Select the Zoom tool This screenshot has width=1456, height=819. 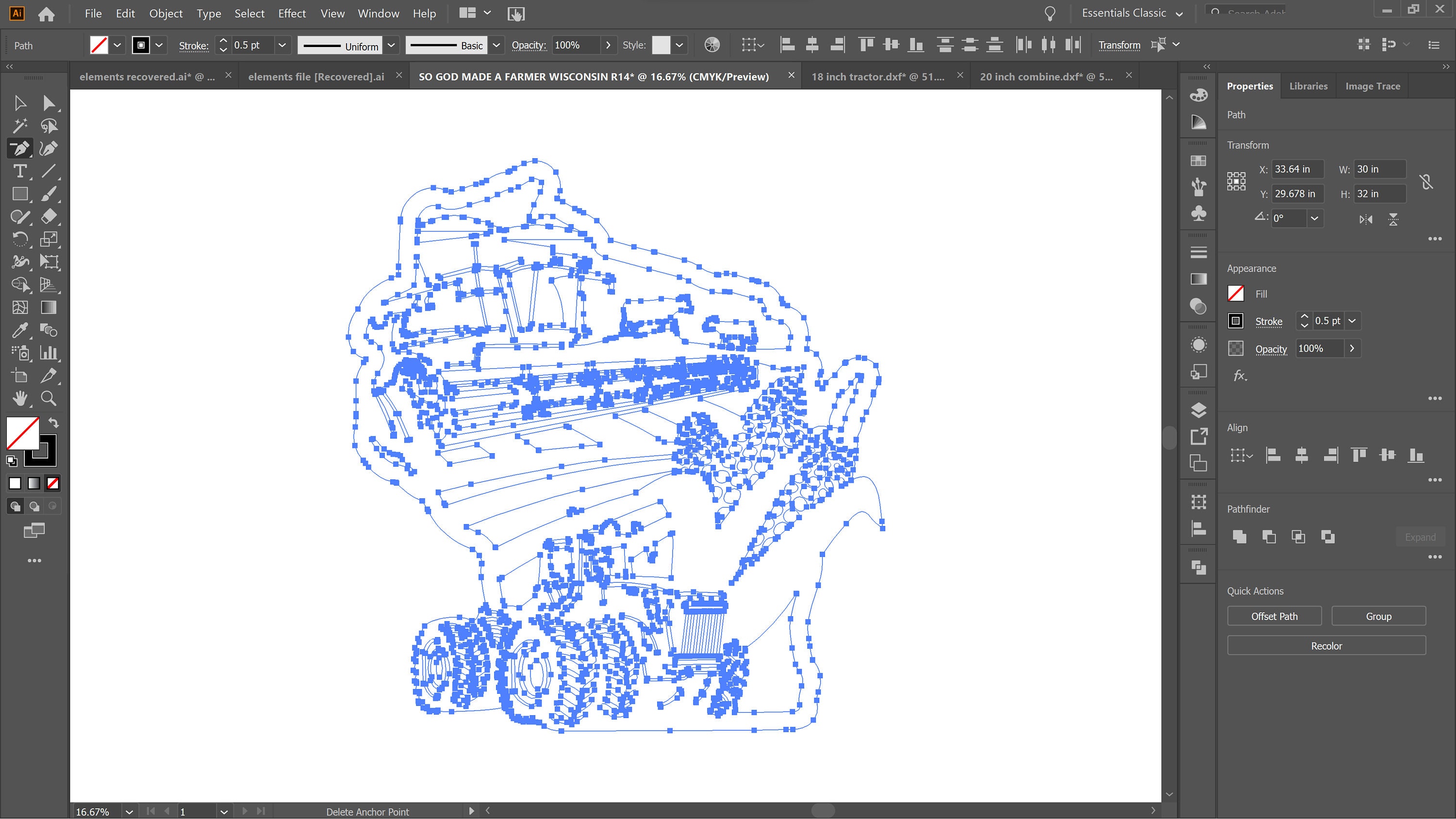coord(50,398)
